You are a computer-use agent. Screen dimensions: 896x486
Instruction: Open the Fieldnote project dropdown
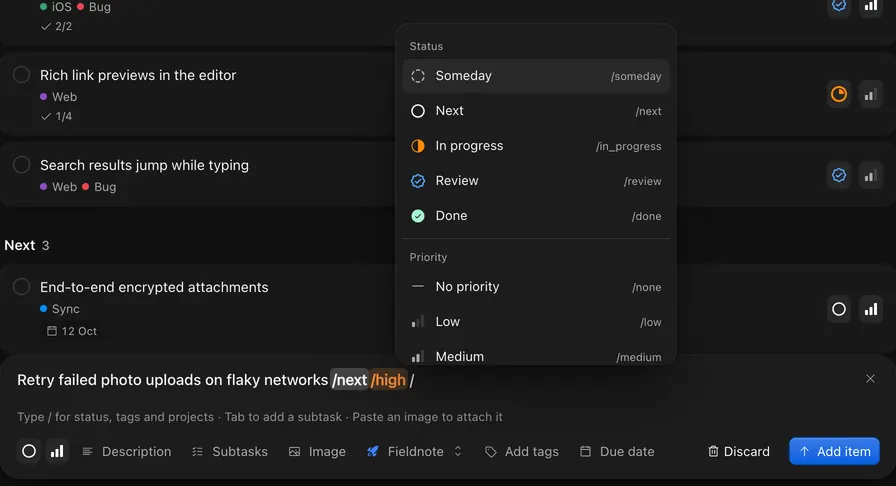coord(415,452)
